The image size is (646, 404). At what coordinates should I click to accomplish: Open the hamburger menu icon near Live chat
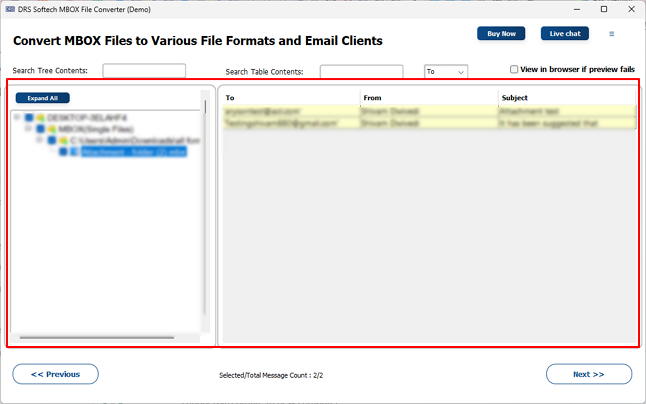pyautogui.click(x=611, y=34)
